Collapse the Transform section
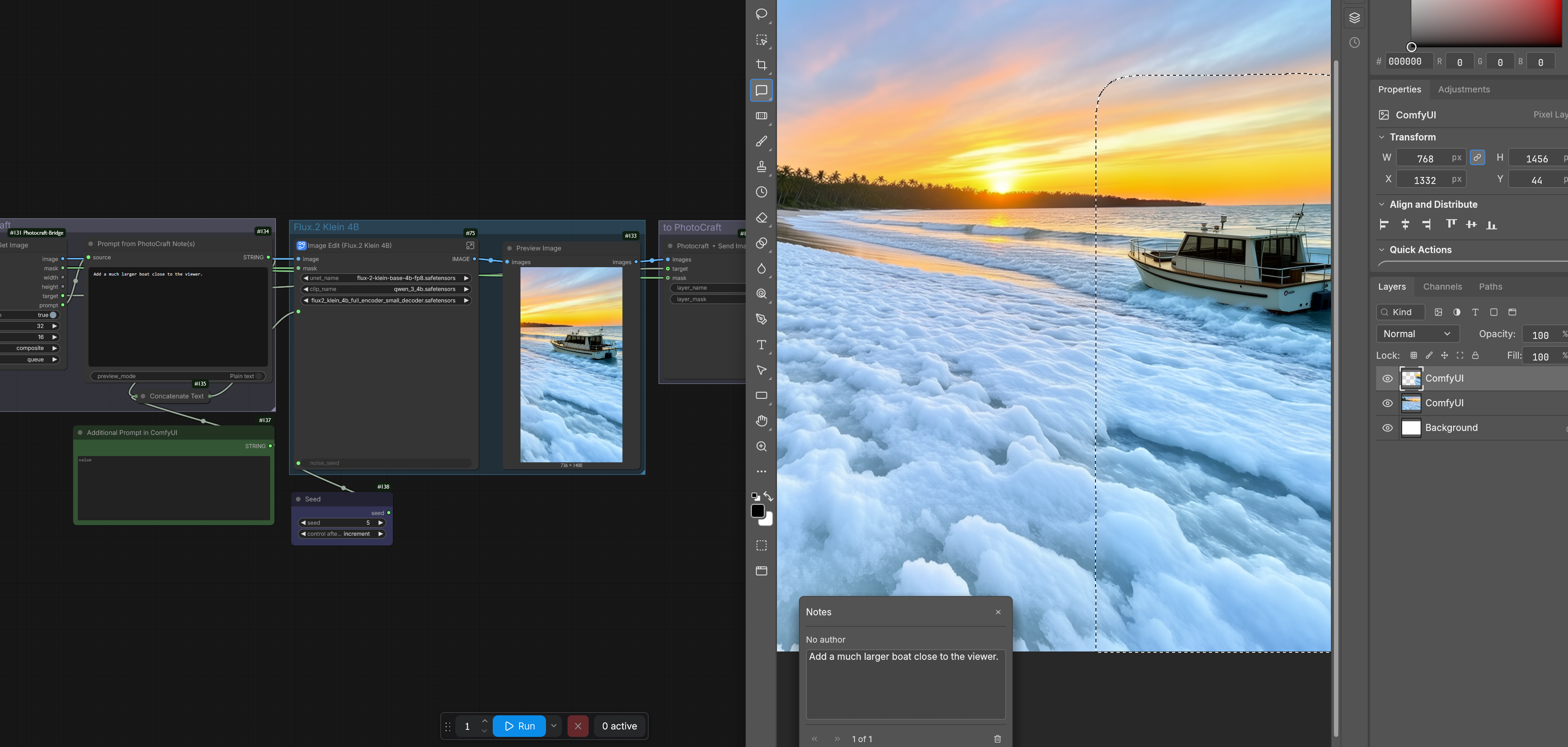 [x=1382, y=137]
